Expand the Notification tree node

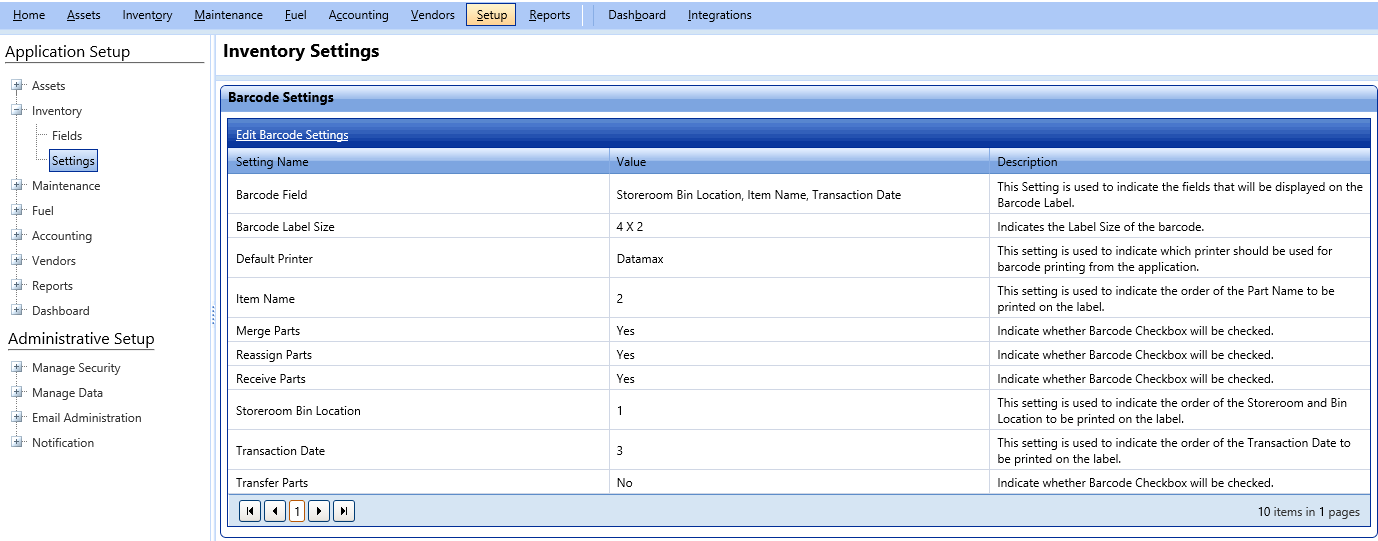coord(17,443)
